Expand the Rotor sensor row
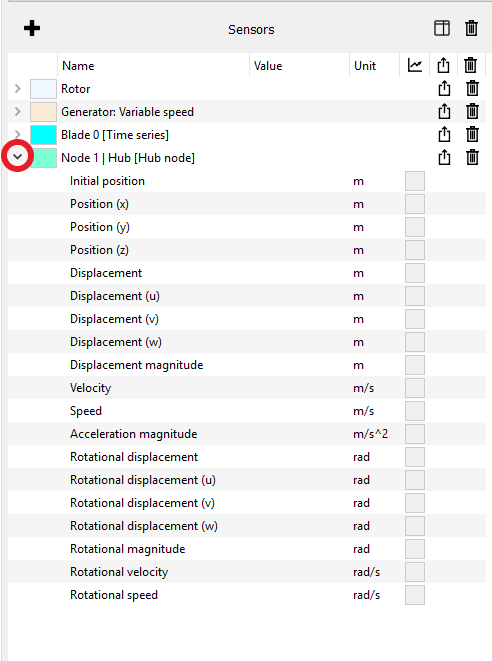The image size is (492, 661). coord(18,89)
